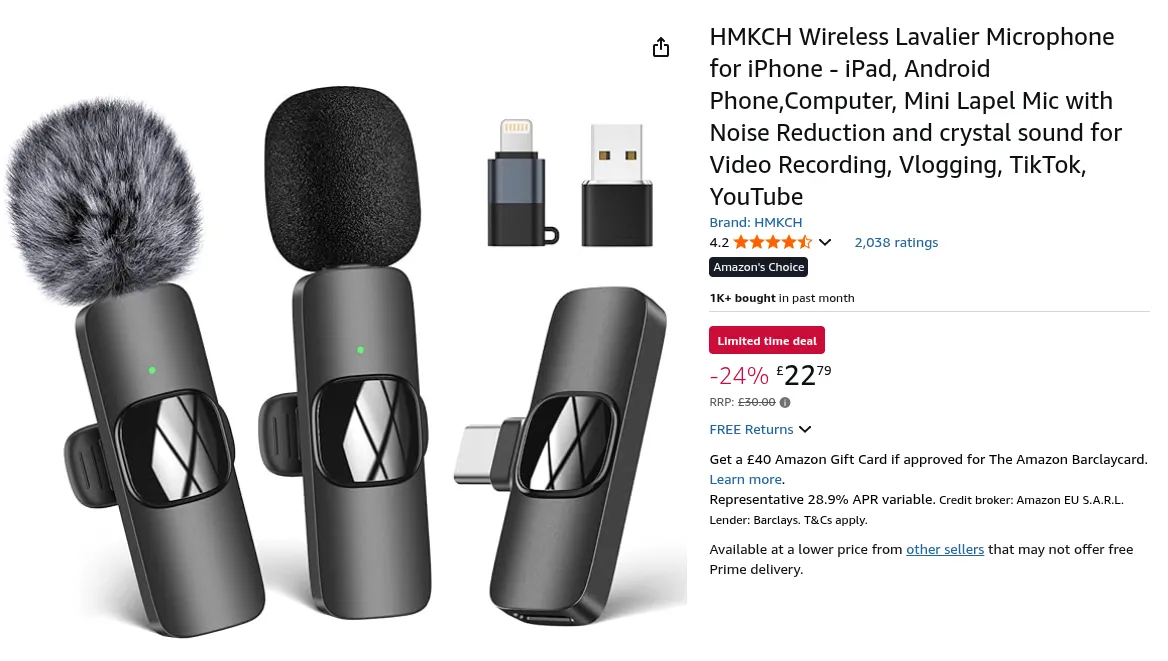Click the Amazon's Choice badge

[758, 267]
